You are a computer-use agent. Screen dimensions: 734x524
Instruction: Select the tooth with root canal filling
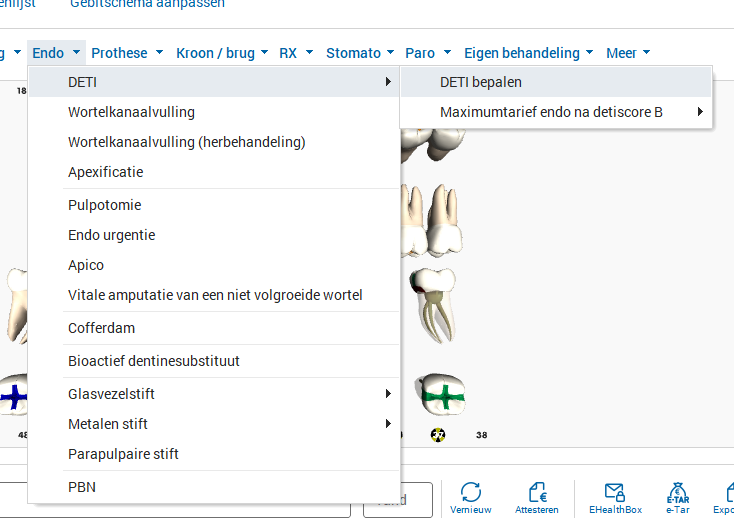(433, 305)
